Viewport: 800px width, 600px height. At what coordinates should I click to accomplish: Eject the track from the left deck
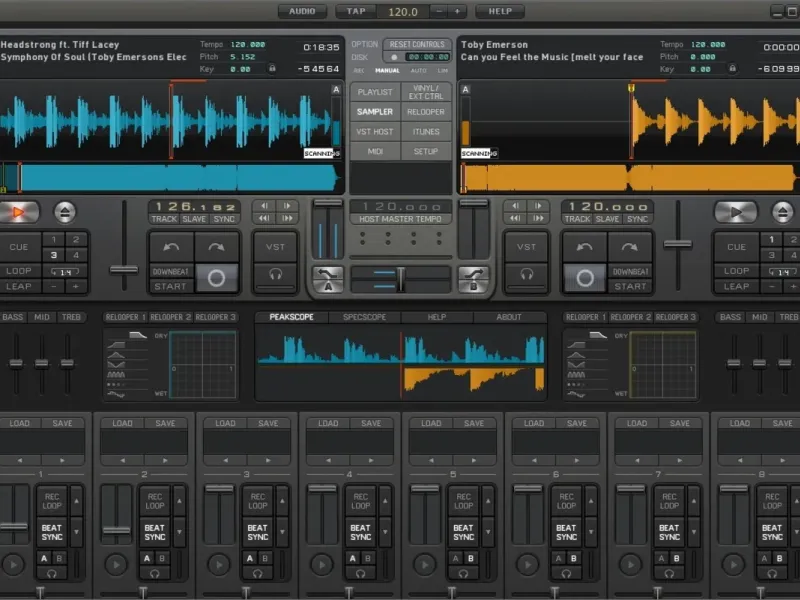coord(65,212)
